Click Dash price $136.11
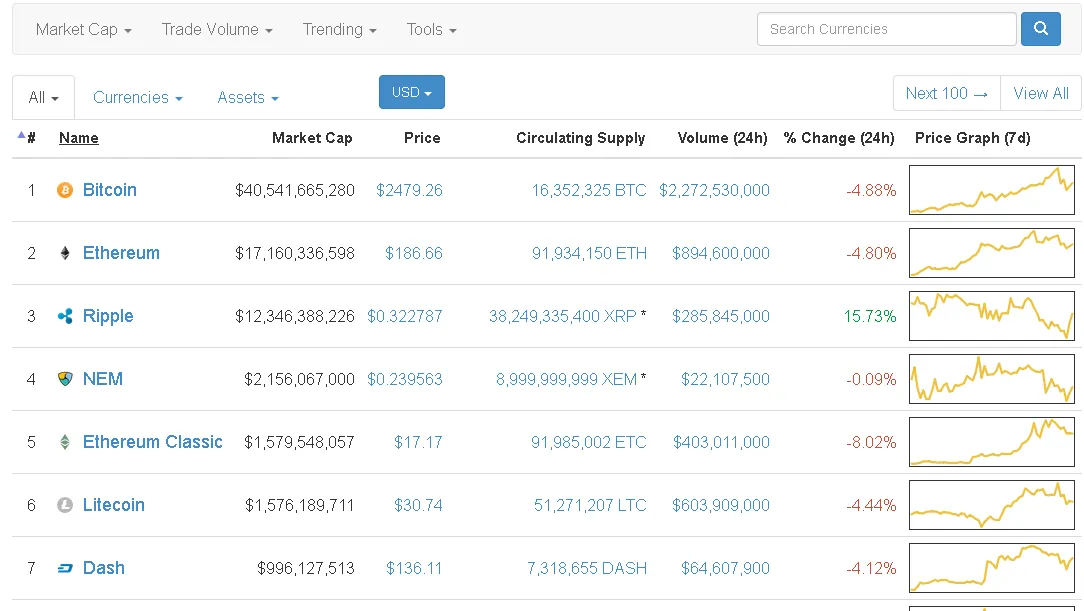The height and width of the screenshot is (611, 1084). click(413, 568)
